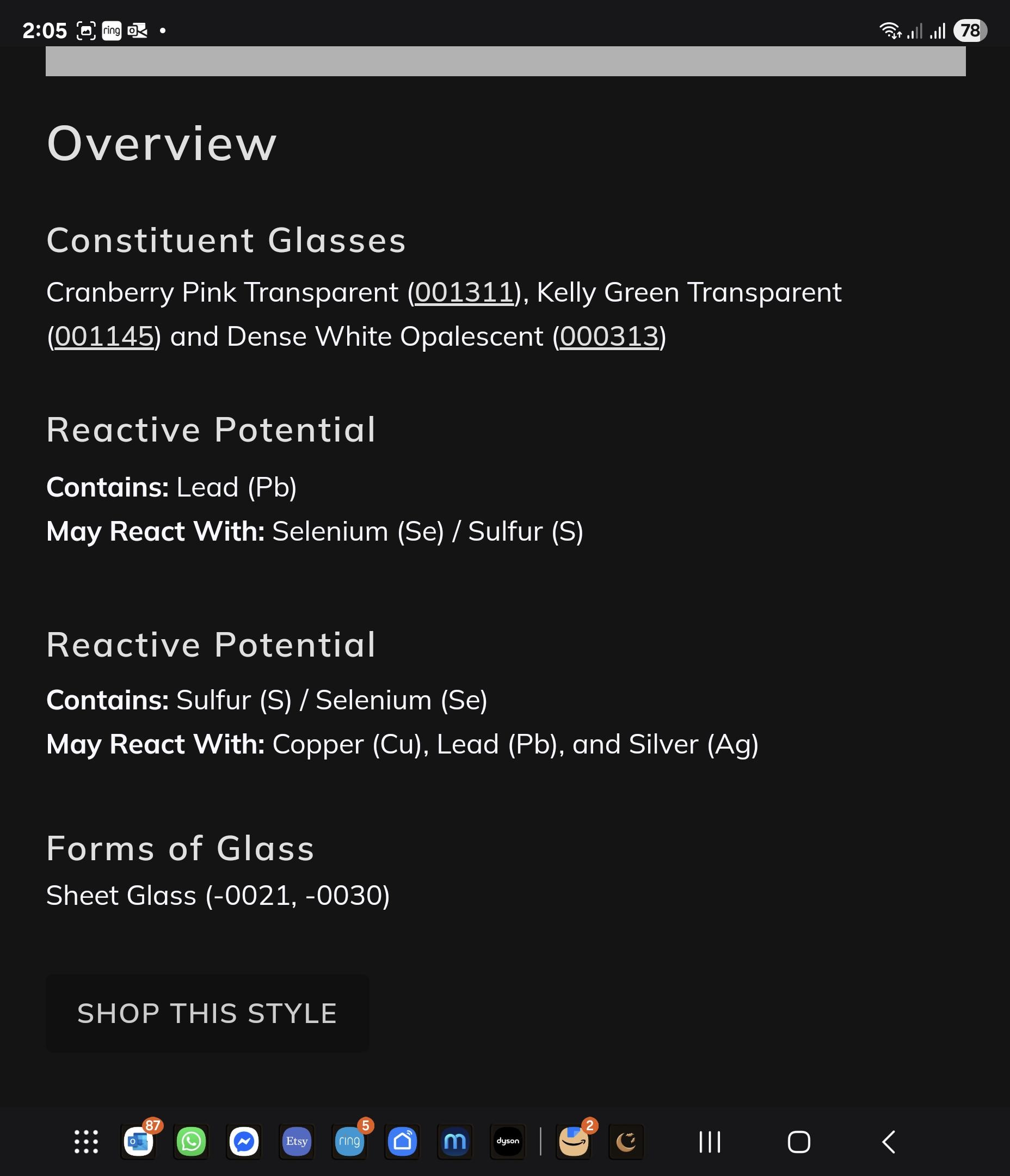Open WhatsApp from the taskbar
This screenshot has width=1010, height=1176.
(x=191, y=1141)
